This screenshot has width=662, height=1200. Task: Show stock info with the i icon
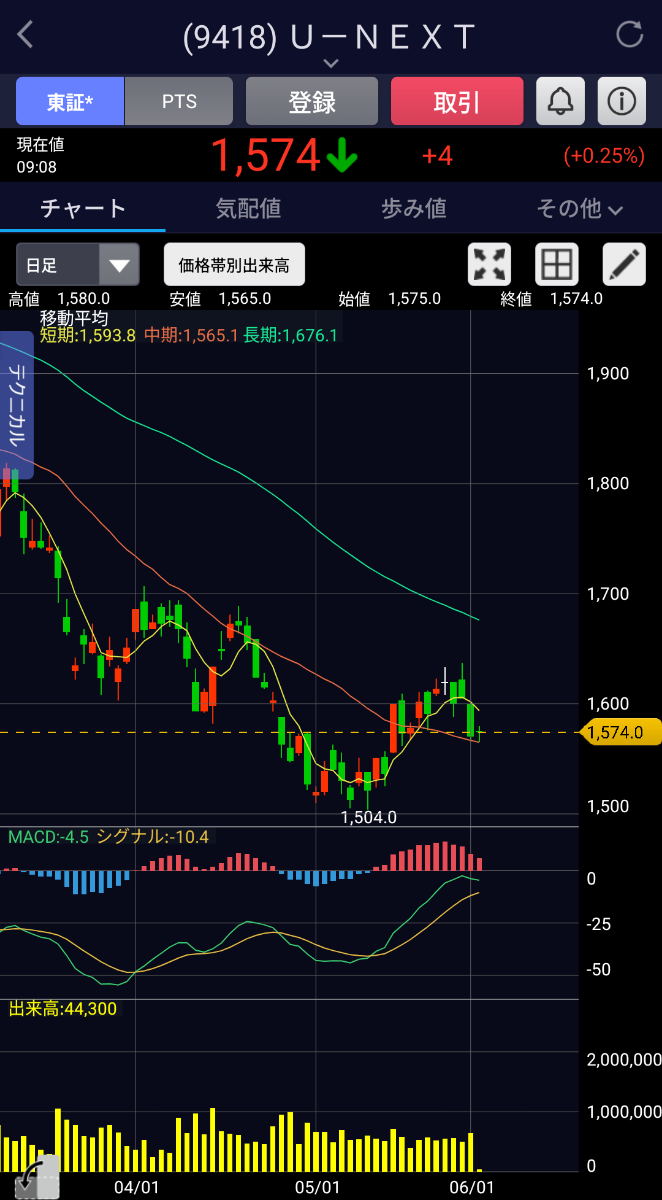[622, 101]
